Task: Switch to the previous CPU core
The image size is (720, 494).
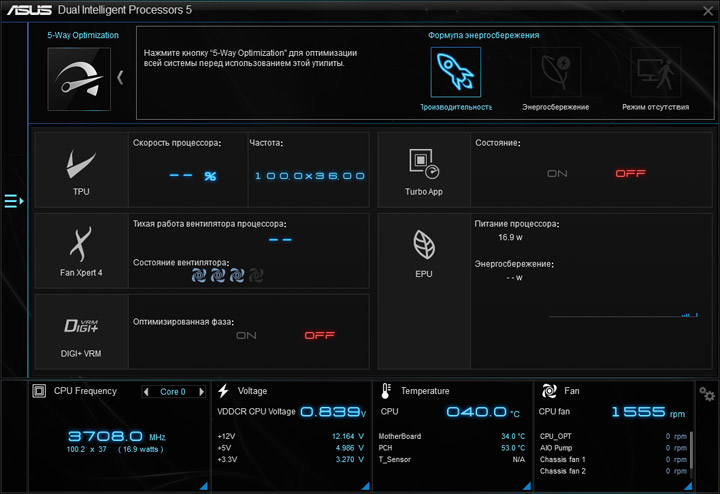Action: 146,392
